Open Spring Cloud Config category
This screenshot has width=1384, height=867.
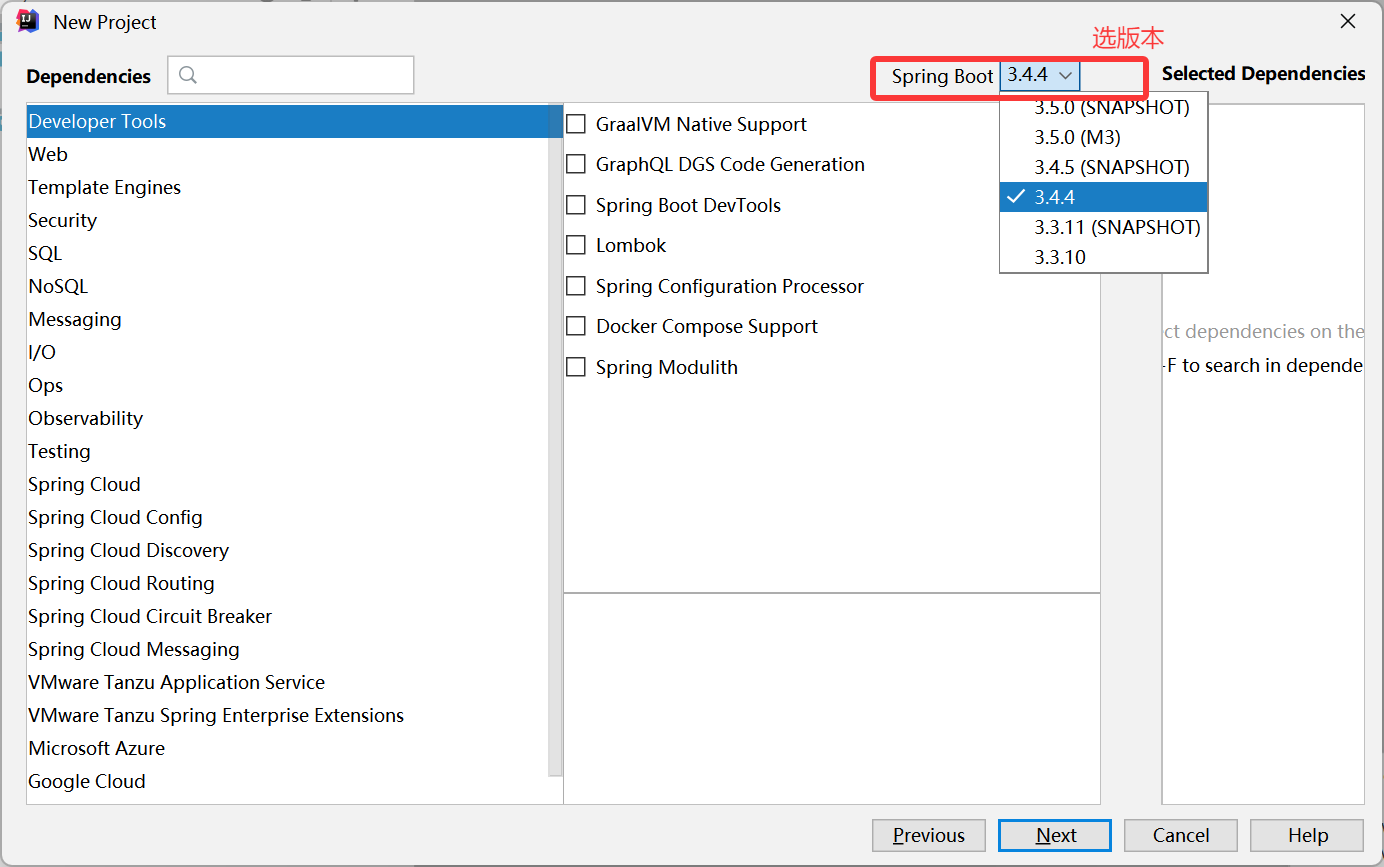(288, 517)
